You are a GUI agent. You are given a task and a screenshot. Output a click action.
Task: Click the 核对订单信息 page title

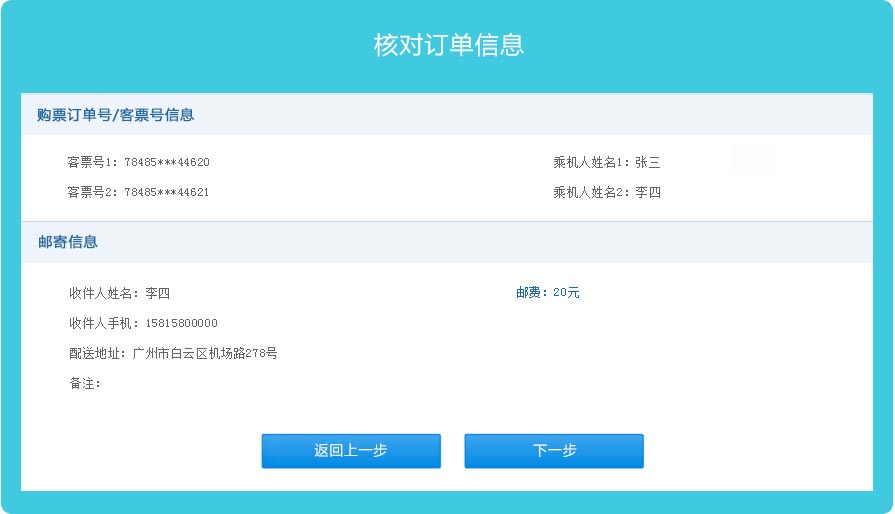click(449, 45)
